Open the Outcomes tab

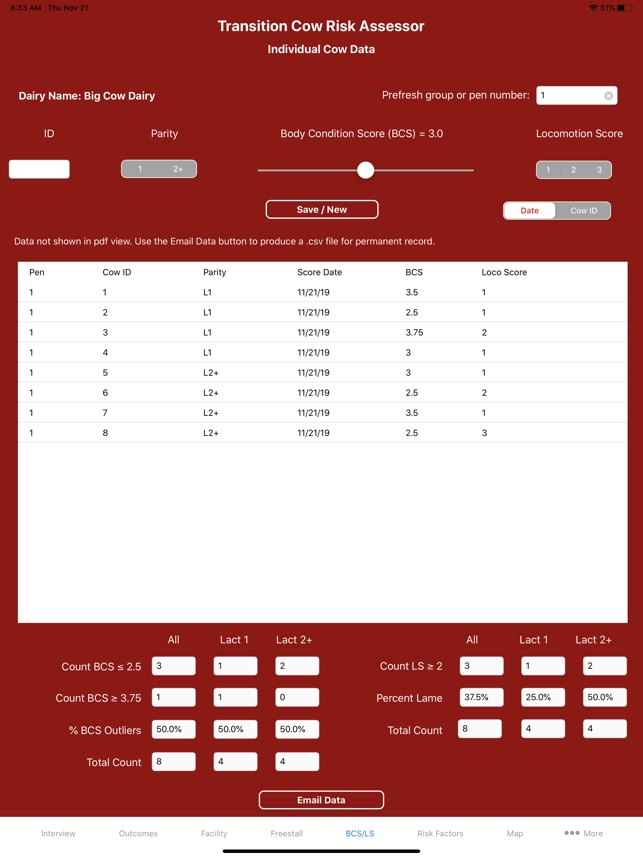coord(138,833)
